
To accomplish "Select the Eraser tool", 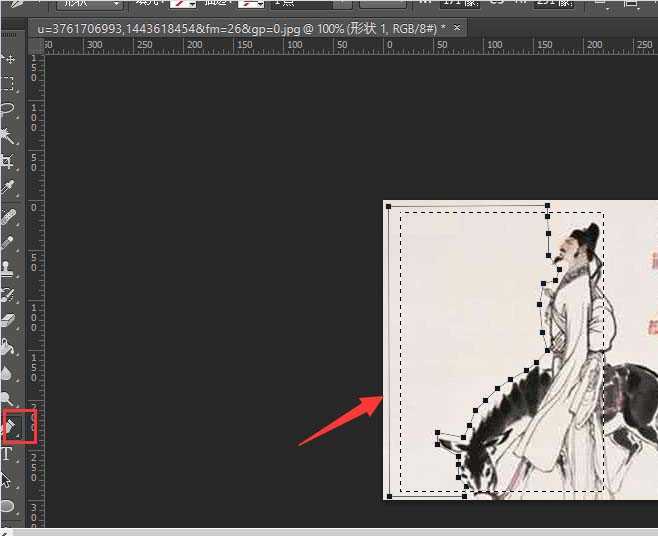I will tap(9, 321).
